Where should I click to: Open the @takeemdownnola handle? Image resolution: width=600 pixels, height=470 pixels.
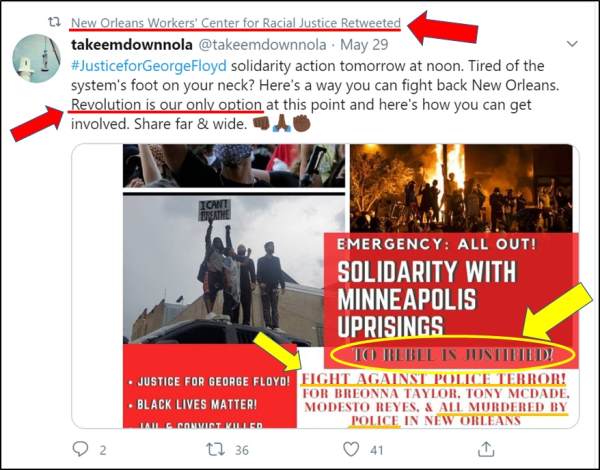click(x=261, y=45)
